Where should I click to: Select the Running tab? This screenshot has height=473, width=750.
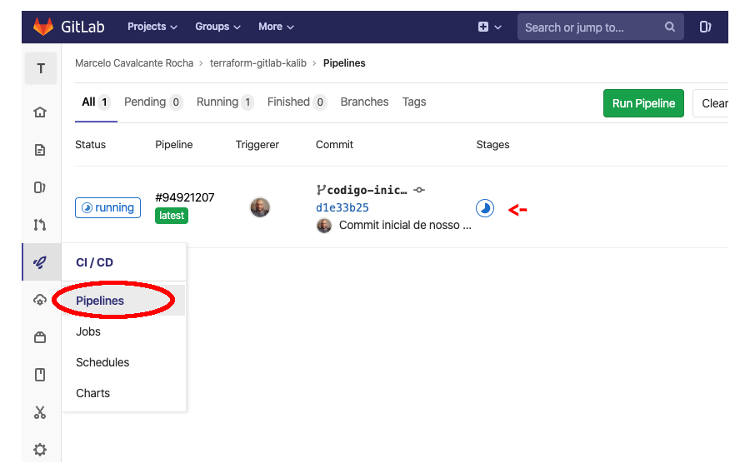click(225, 102)
